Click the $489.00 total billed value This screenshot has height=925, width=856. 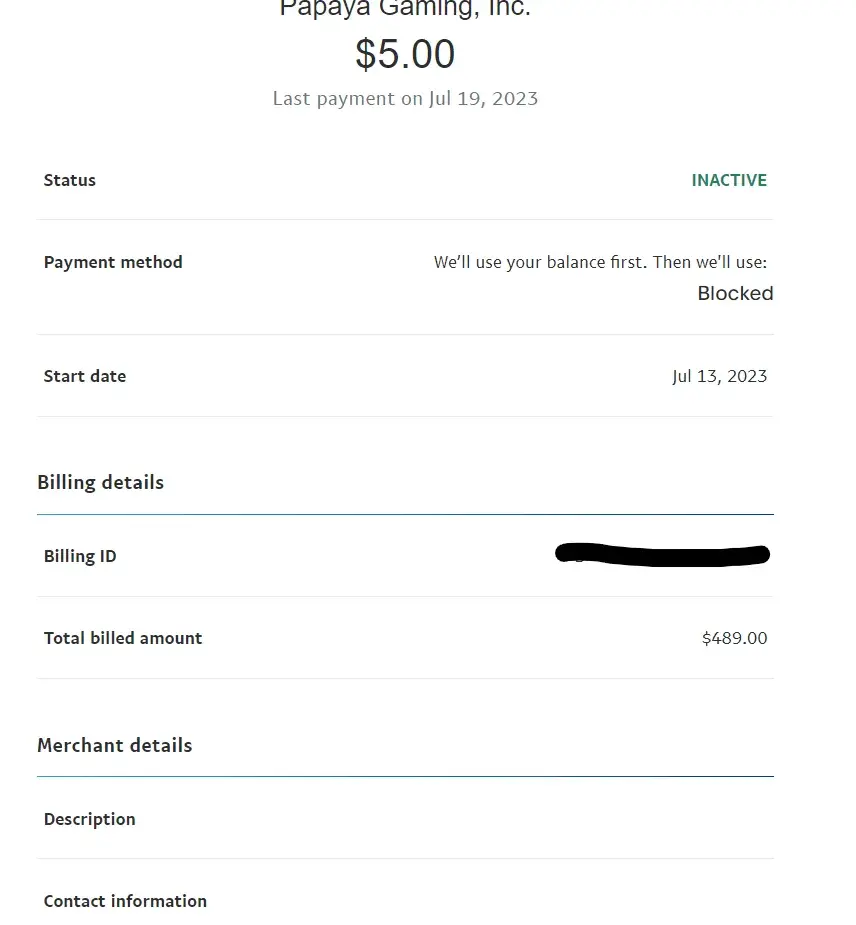(734, 639)
